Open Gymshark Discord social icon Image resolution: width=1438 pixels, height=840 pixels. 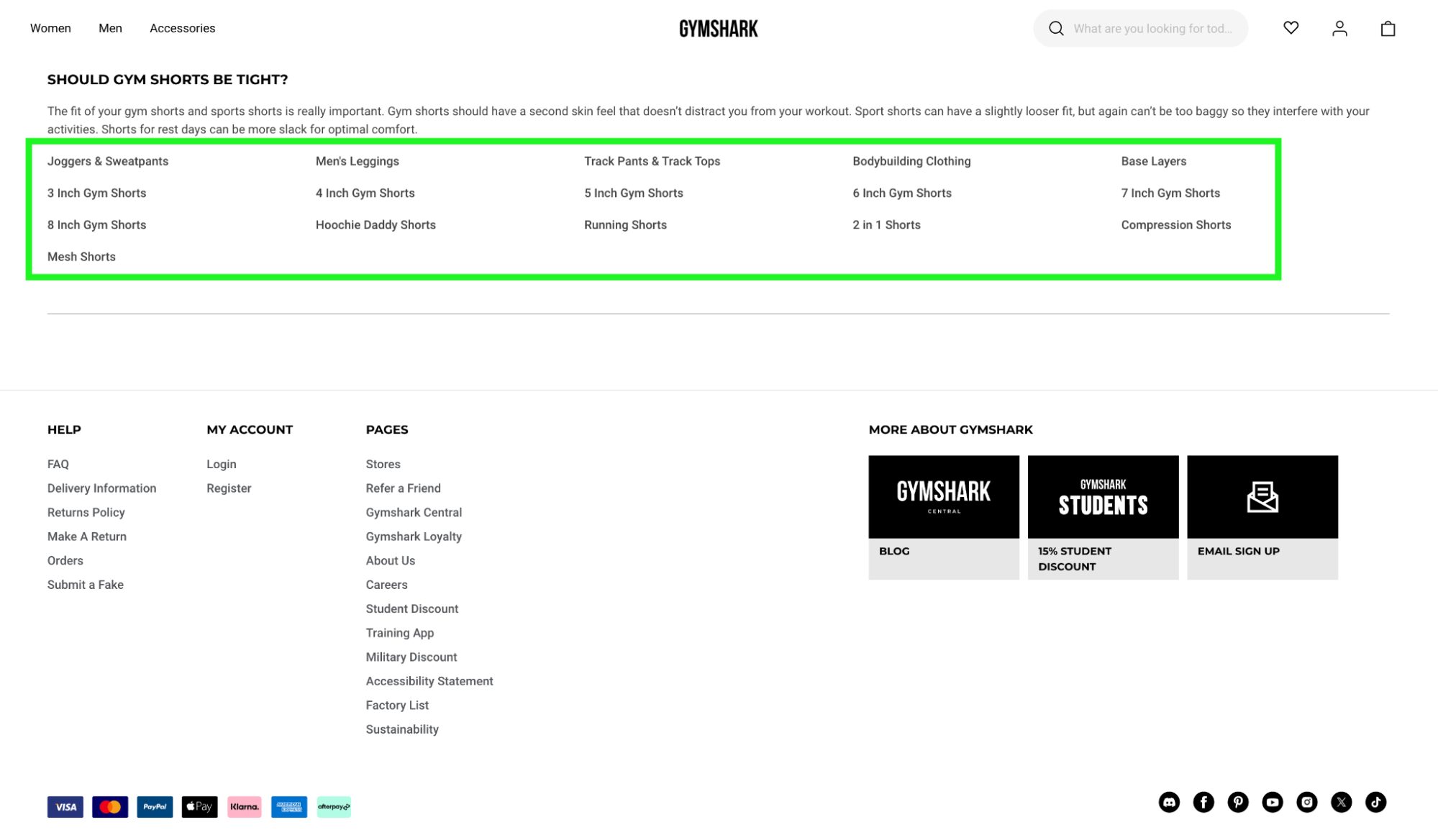click(1169, 802)
